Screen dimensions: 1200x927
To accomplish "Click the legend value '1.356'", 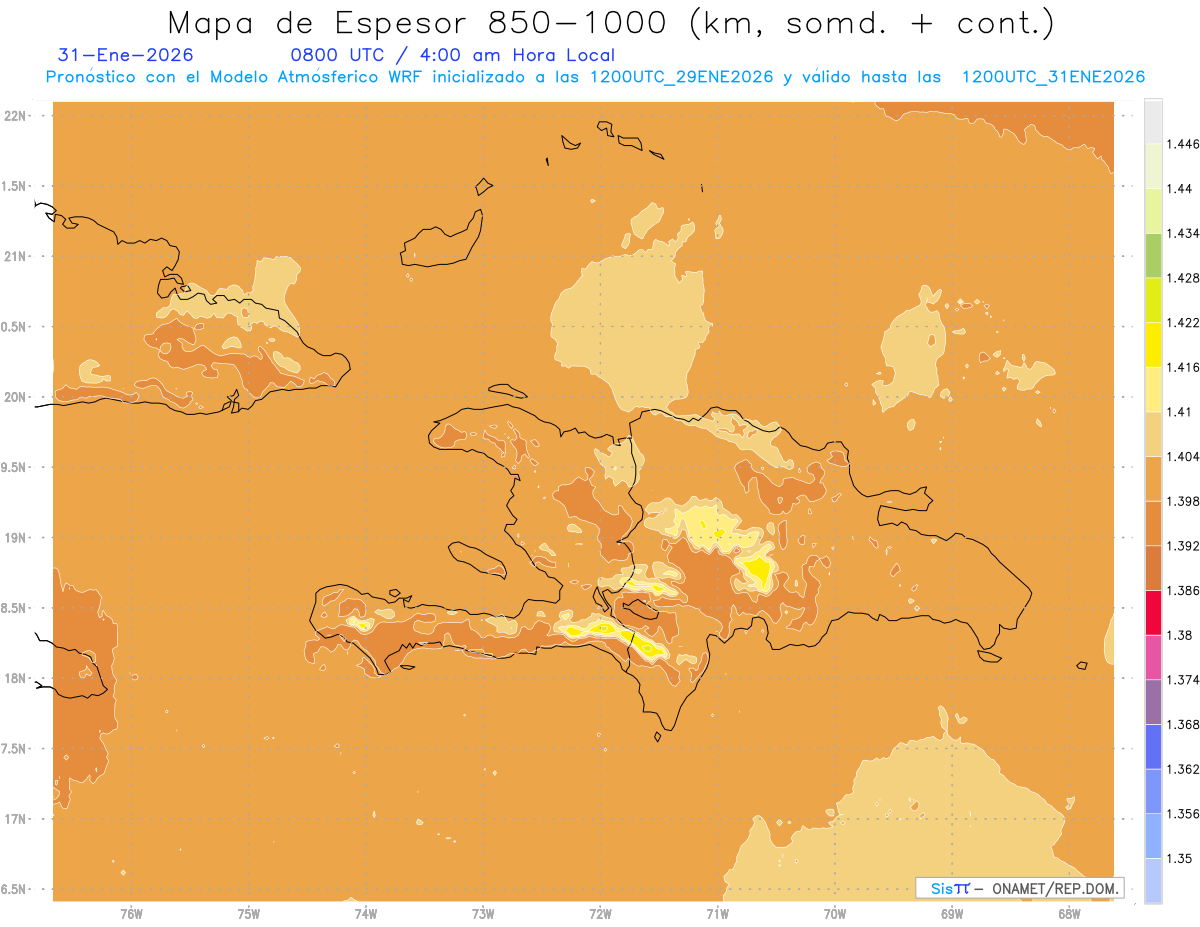I will coord(1184,814).
